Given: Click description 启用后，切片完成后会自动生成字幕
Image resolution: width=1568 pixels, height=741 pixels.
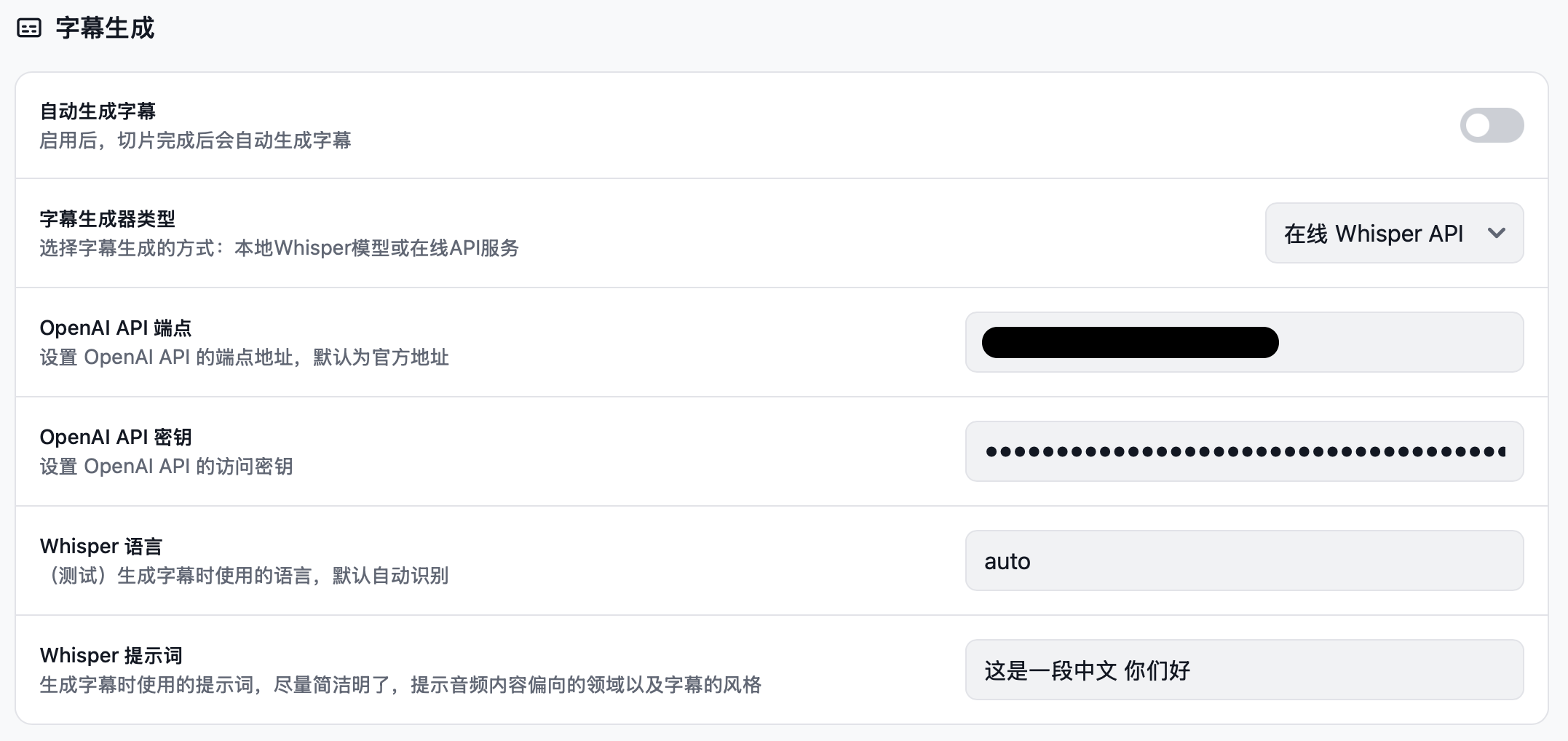Looking at the screenshot, I should 195,140.
